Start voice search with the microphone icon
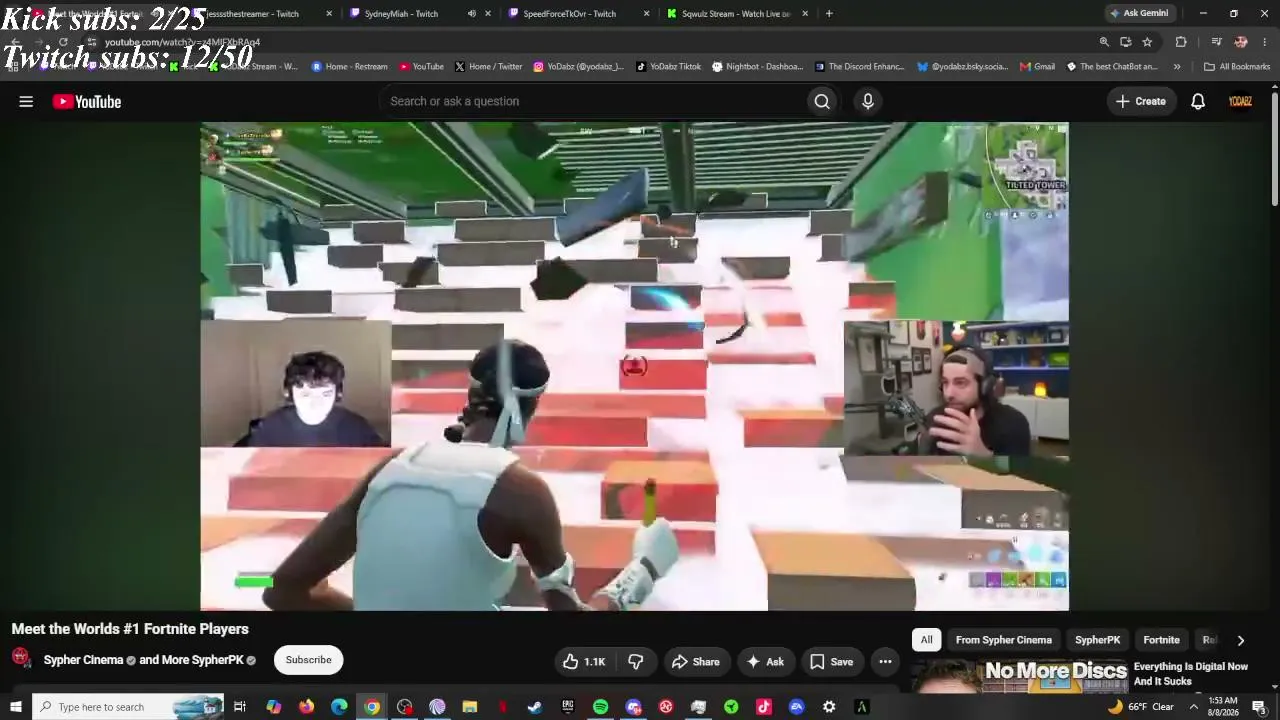1280x720 pixels. pyautogui.click(x=868, y=101)
